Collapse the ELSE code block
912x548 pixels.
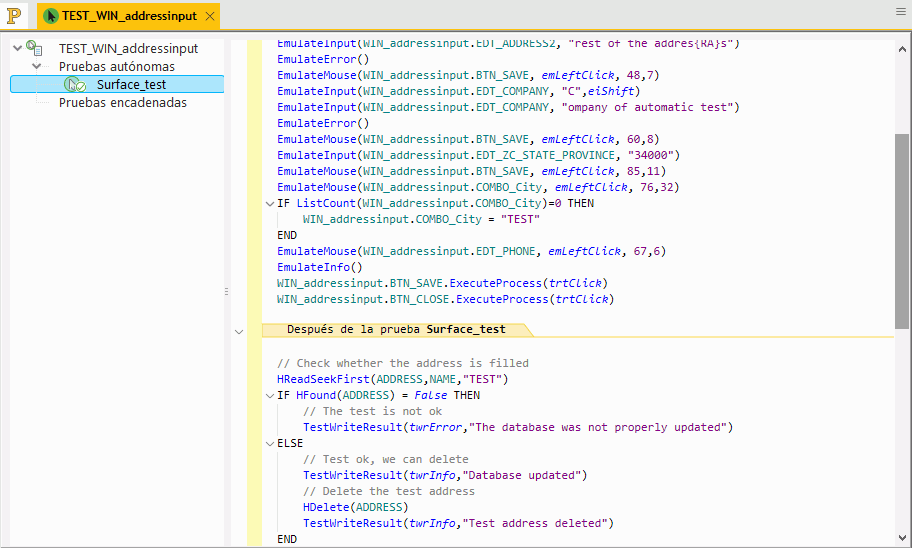pos(270,443)
